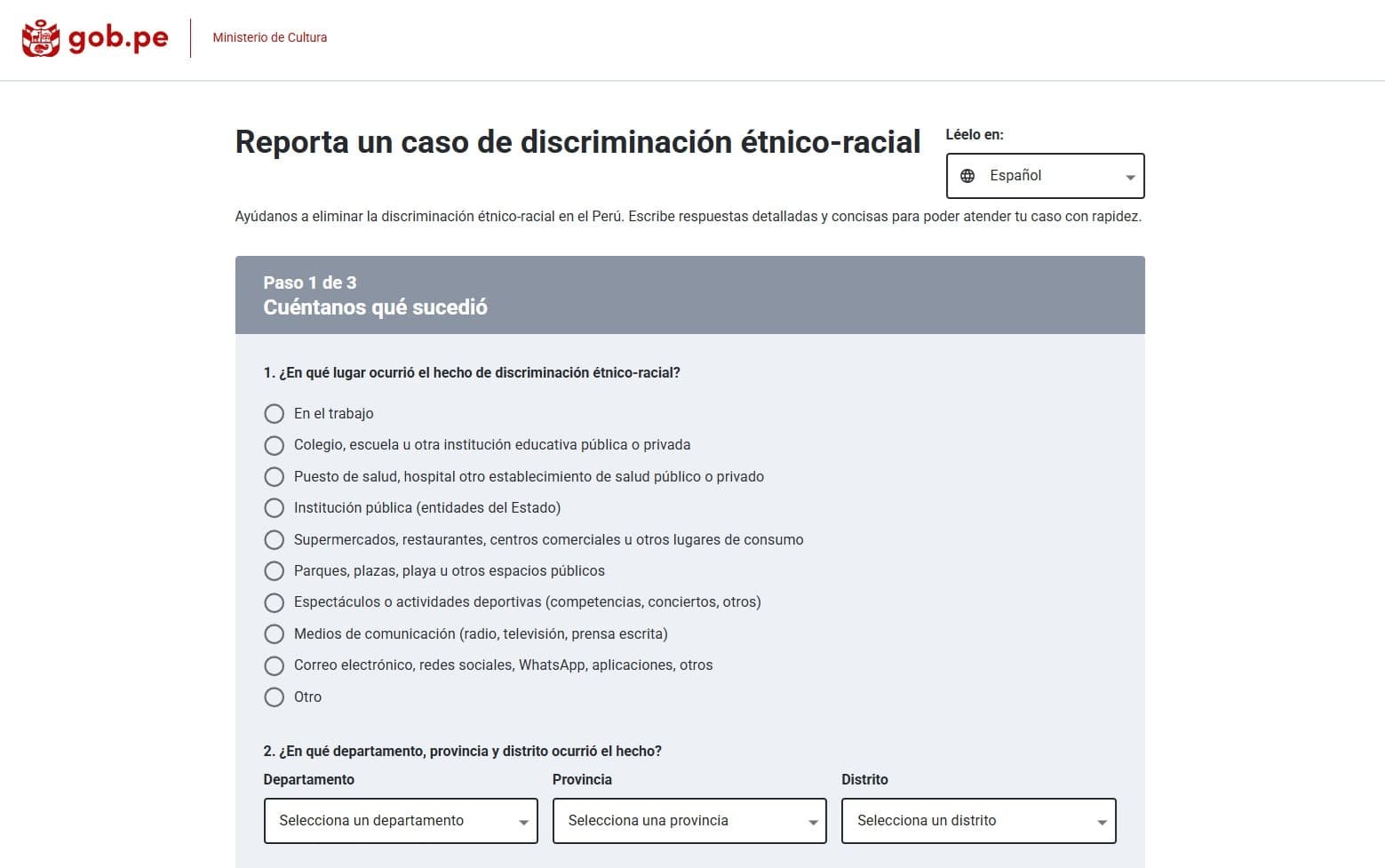Click the arrow on the Distrito selector
This screenshot has width=1385, height=868.
coord(1102,823)
